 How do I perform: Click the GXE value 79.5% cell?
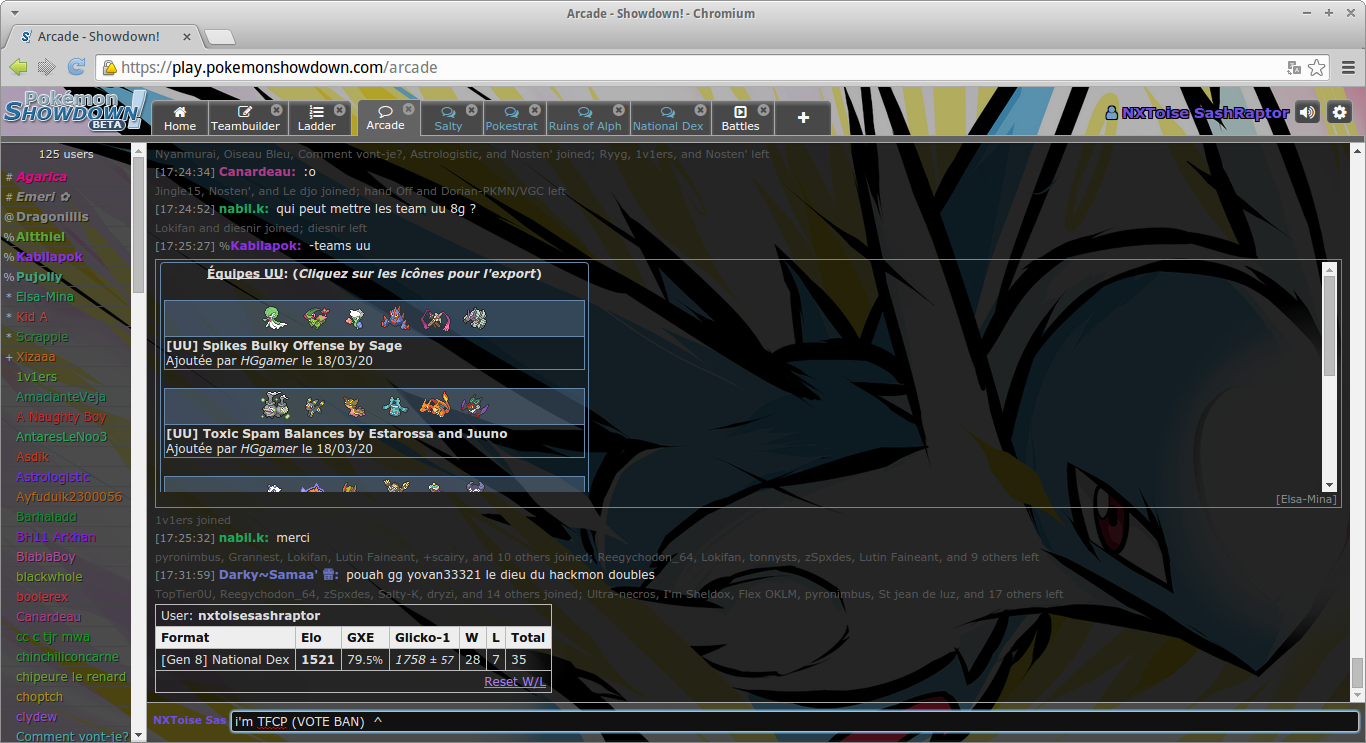(364, 660)
